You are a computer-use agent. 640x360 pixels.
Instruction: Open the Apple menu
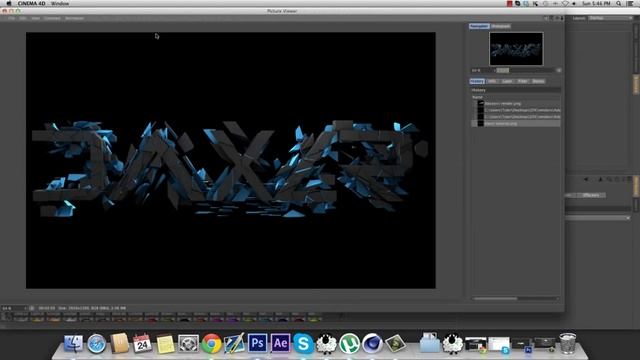click(x=9, y=3)
